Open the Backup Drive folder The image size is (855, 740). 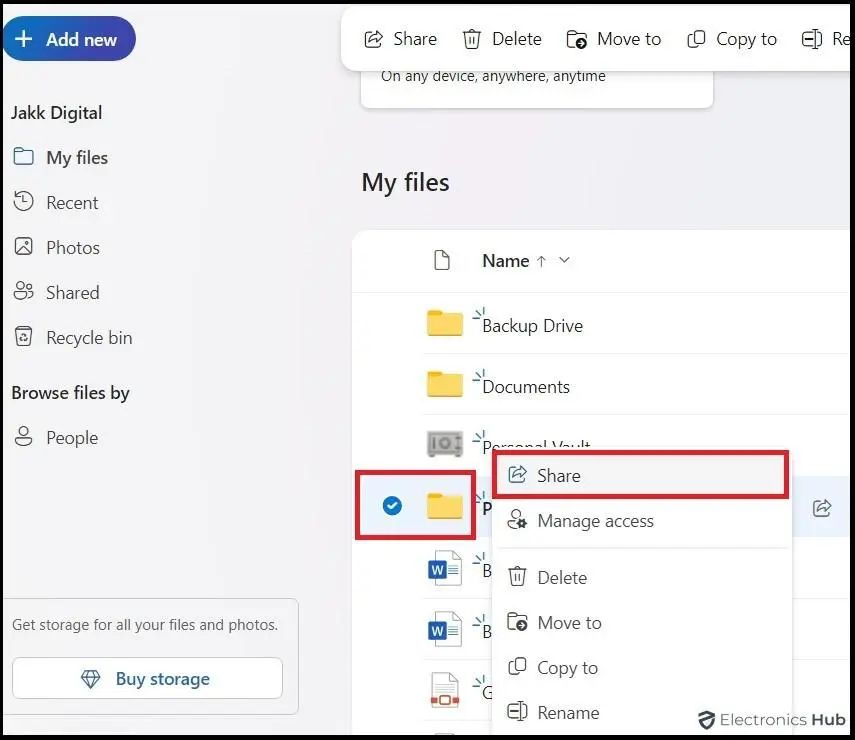[x=532, y=326]
